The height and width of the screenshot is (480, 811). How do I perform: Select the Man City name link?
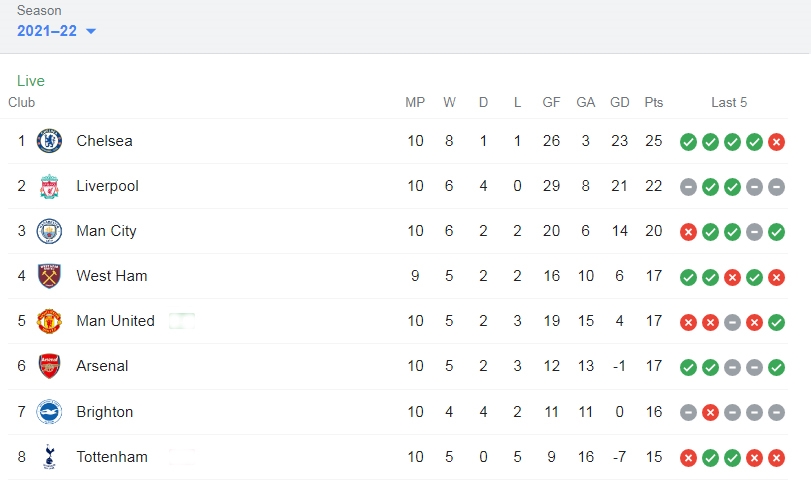[x=107, y=231]
